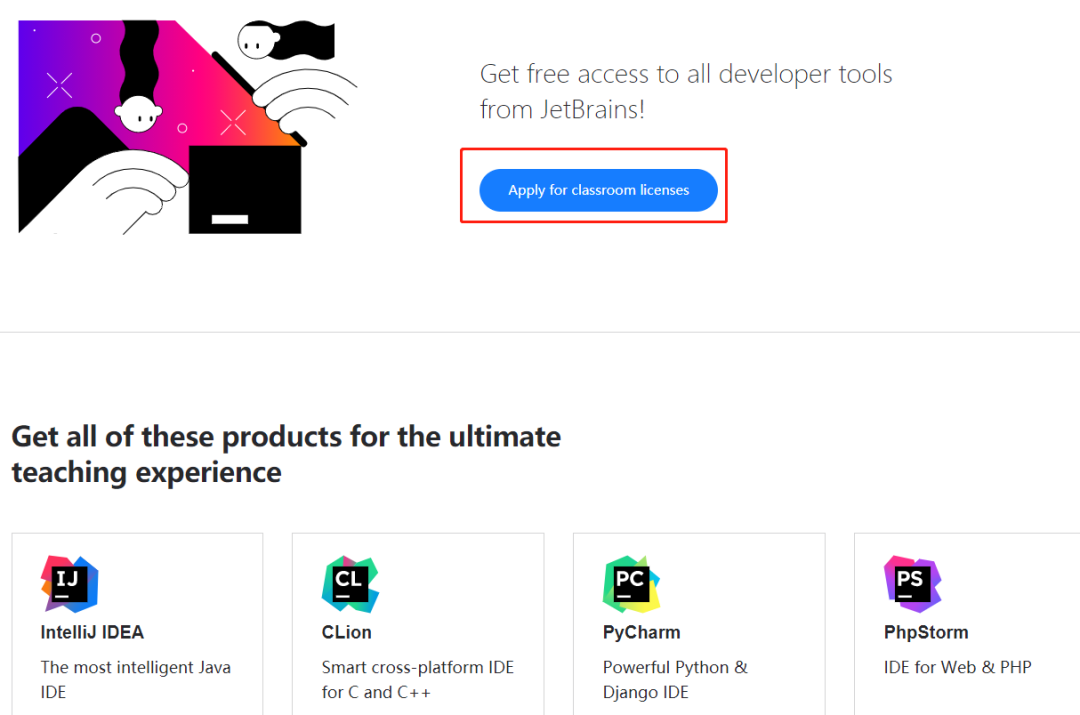Click the white X mark on the orange gradient
Viewport: 1080px width, 715px height.
tap(233, 123)
